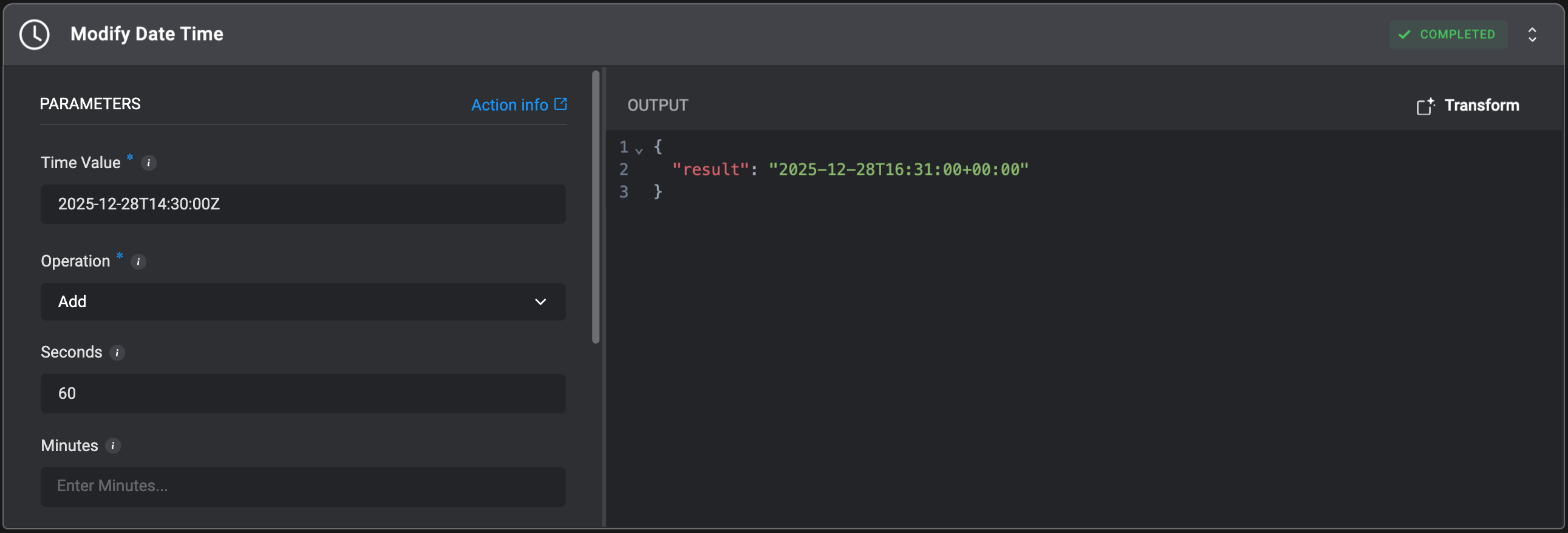Collapse the JSON object at line 1

pos(639,150)
